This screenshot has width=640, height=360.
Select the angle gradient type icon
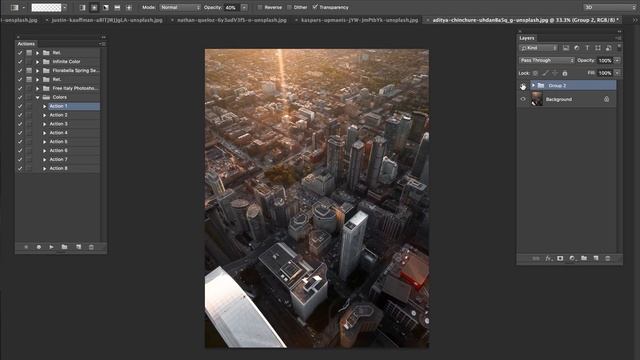coord(106,7)
